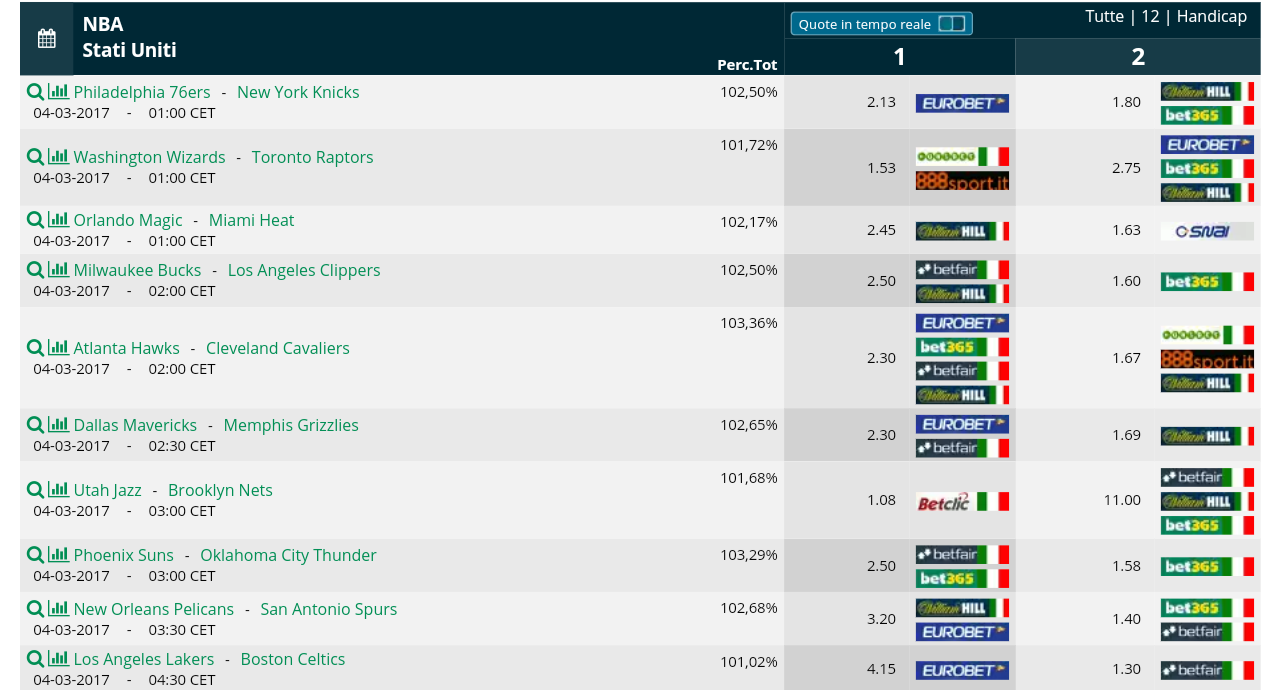Open the Miami Heat team link
The width and height of the screenshot is (1279, 690).
(252, 220)
